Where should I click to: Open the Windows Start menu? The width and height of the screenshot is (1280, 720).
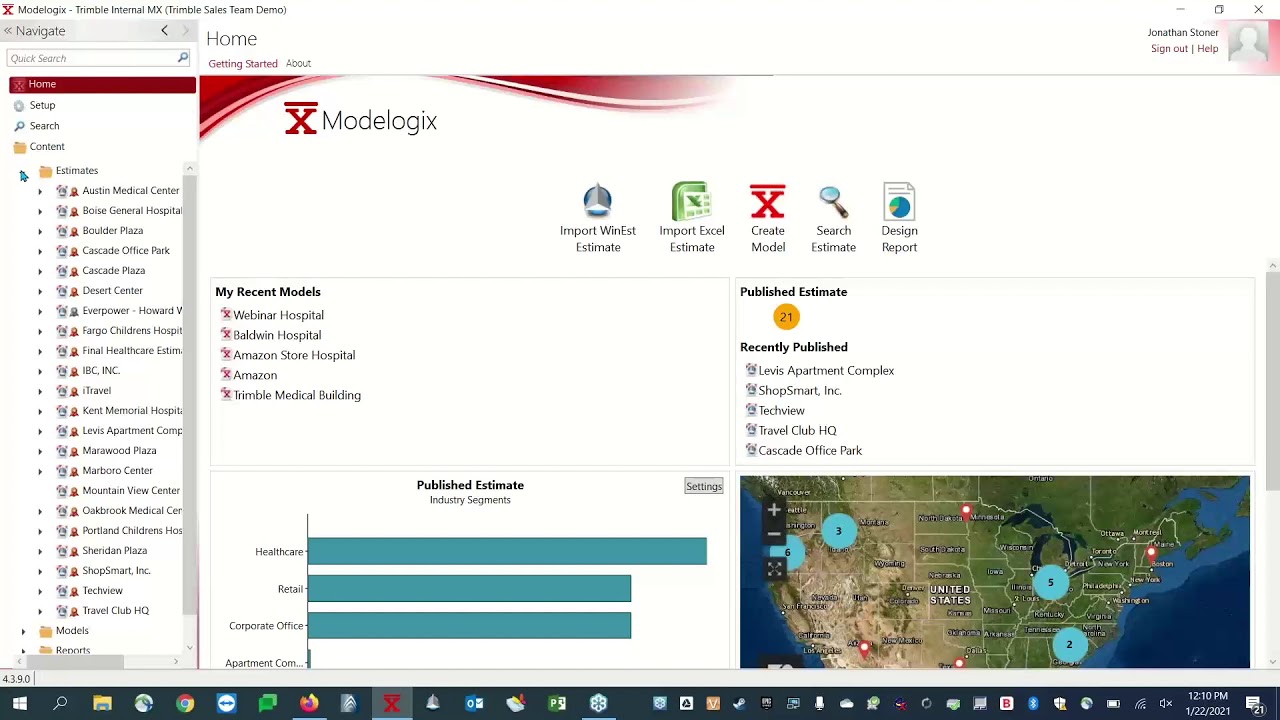pos(19,704)
